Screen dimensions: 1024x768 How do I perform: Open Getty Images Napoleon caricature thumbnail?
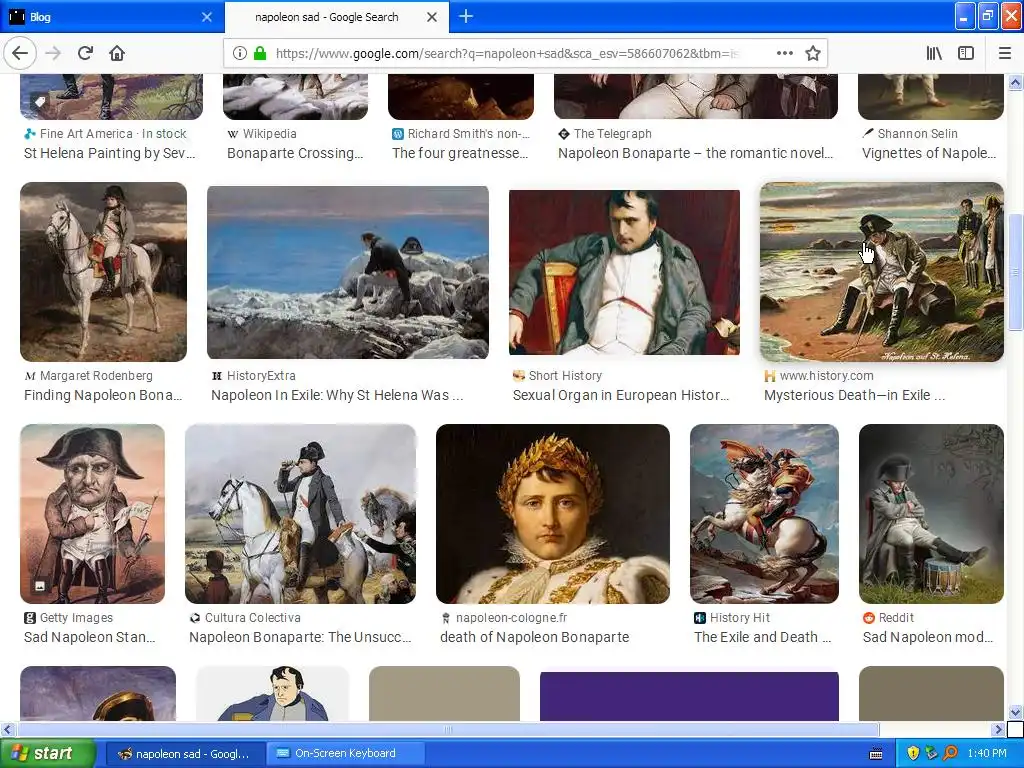(x=92, y=514)
